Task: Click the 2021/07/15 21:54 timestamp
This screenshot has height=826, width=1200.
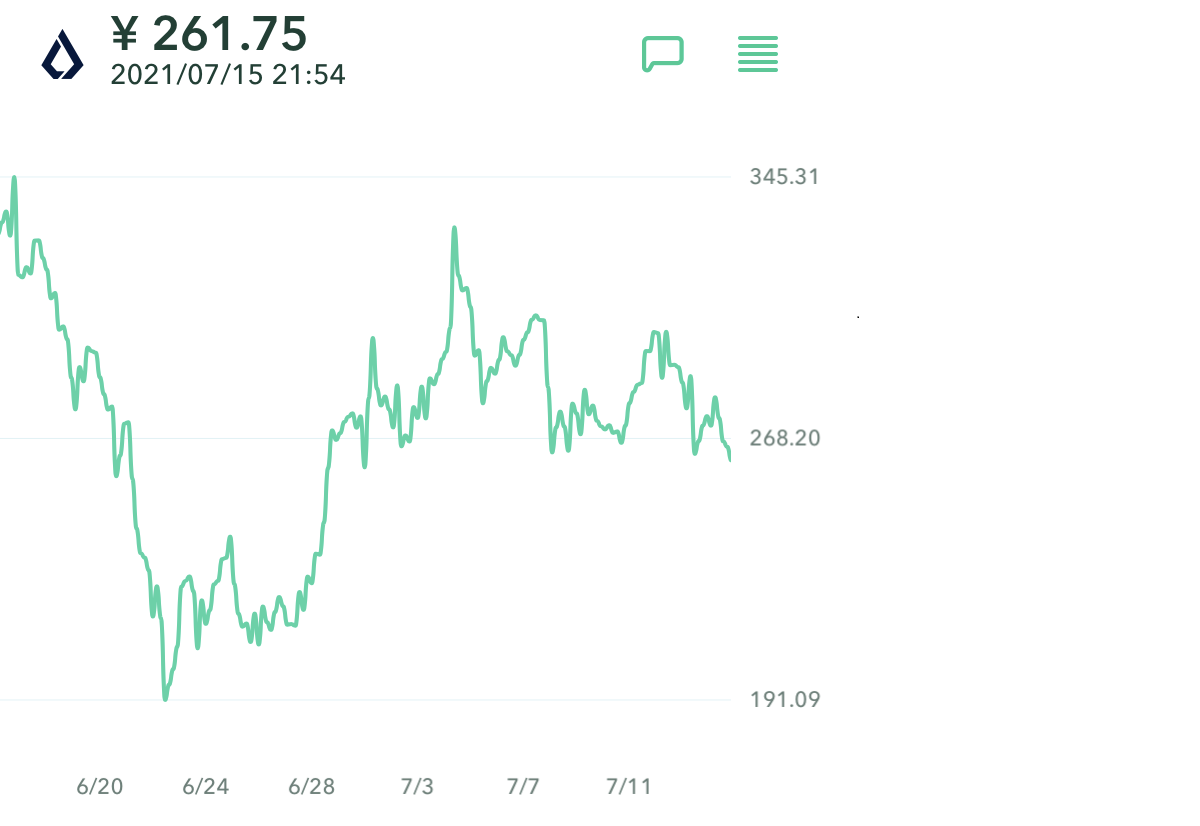Action: [228, 74]
